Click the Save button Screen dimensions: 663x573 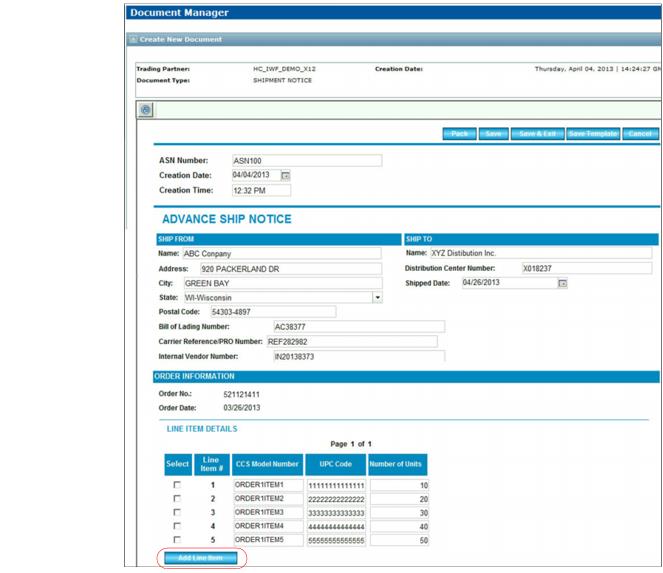tap(492, 134)
